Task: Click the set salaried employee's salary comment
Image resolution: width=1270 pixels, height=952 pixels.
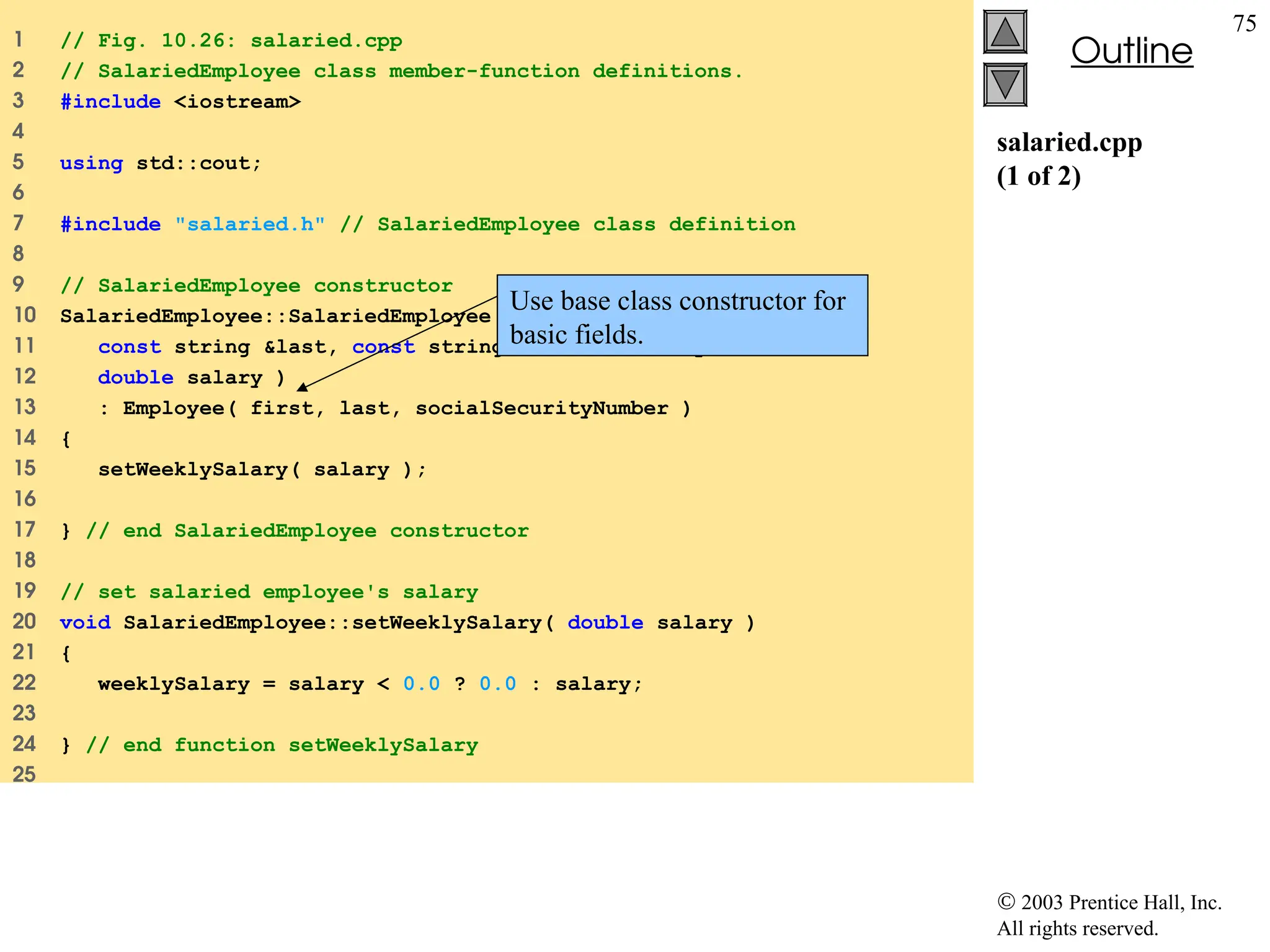Action: tap(269, 592)
